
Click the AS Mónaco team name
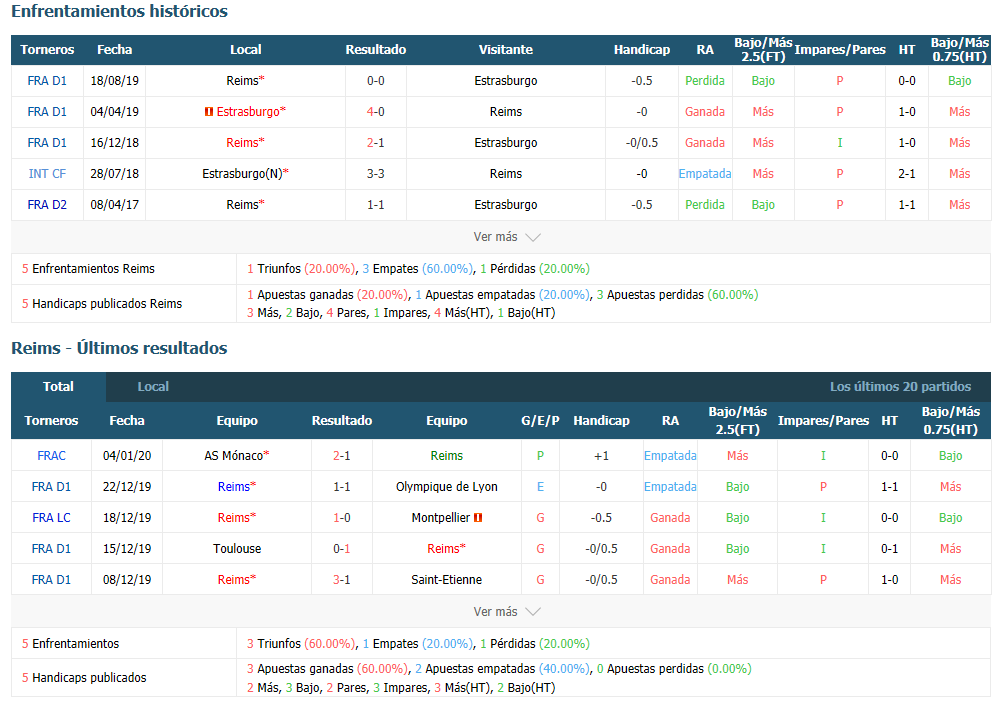pos(233,455)
